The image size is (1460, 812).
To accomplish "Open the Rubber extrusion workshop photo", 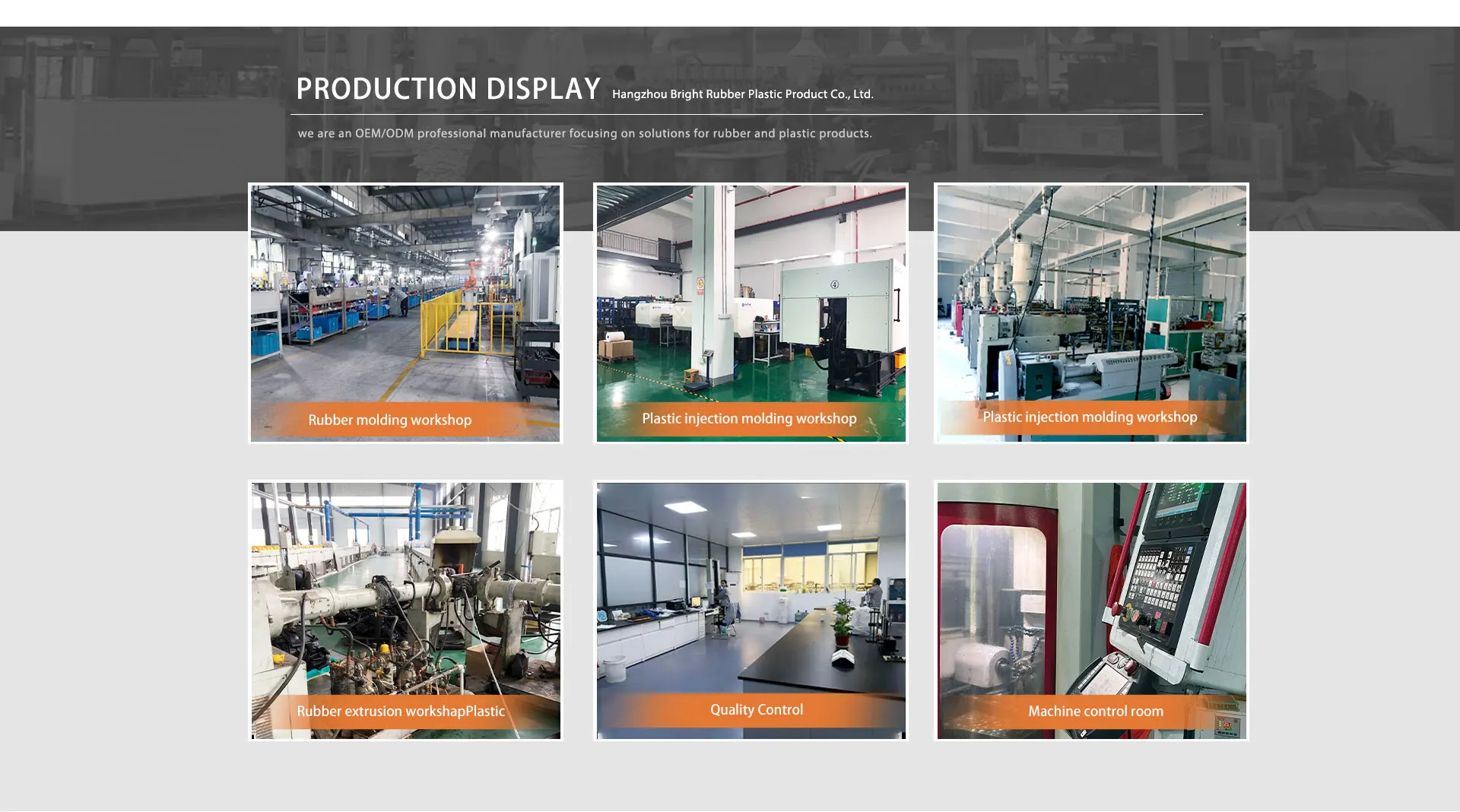I will click(x=405, y=610).
